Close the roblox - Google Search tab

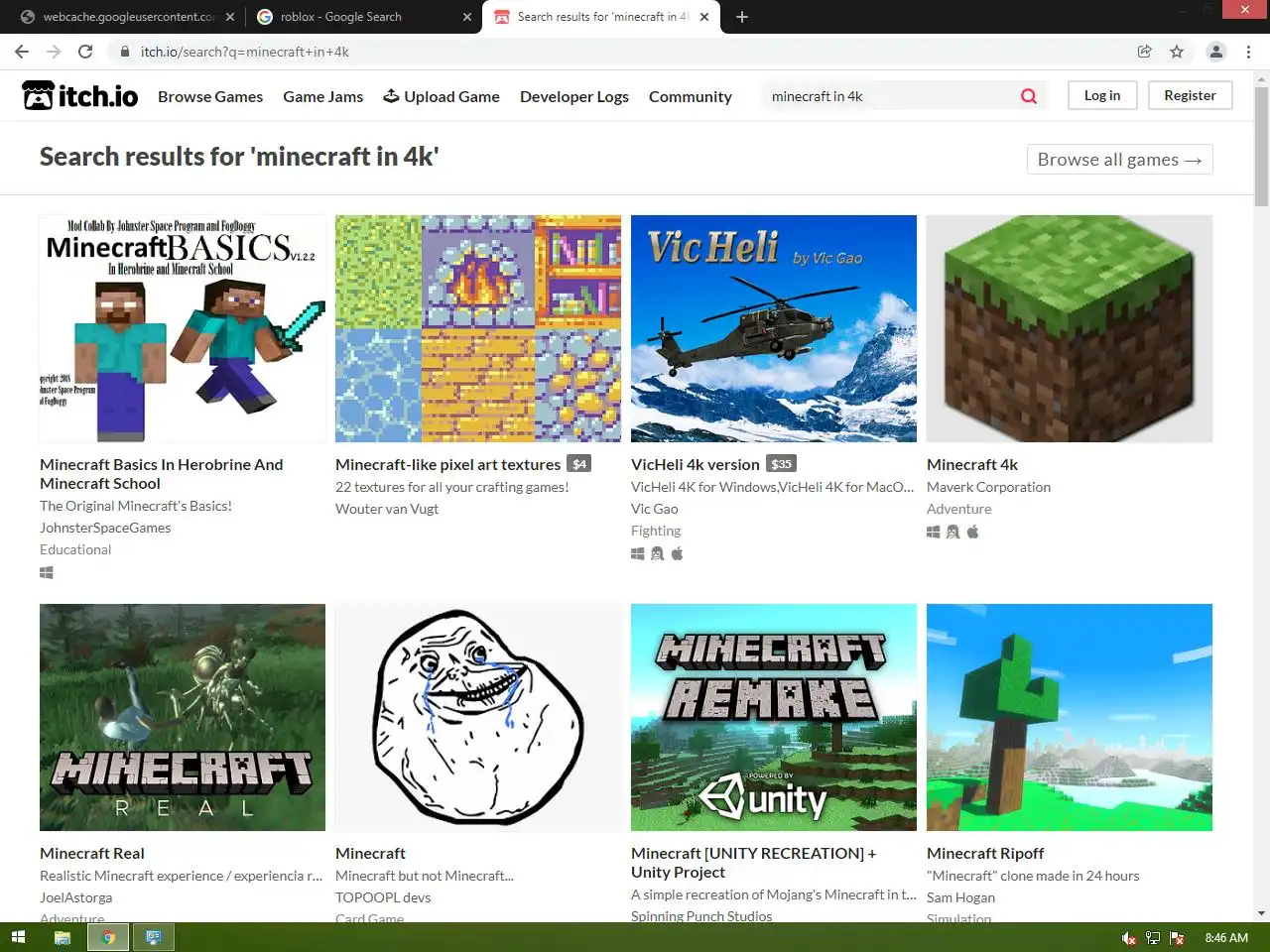(468, 17)
